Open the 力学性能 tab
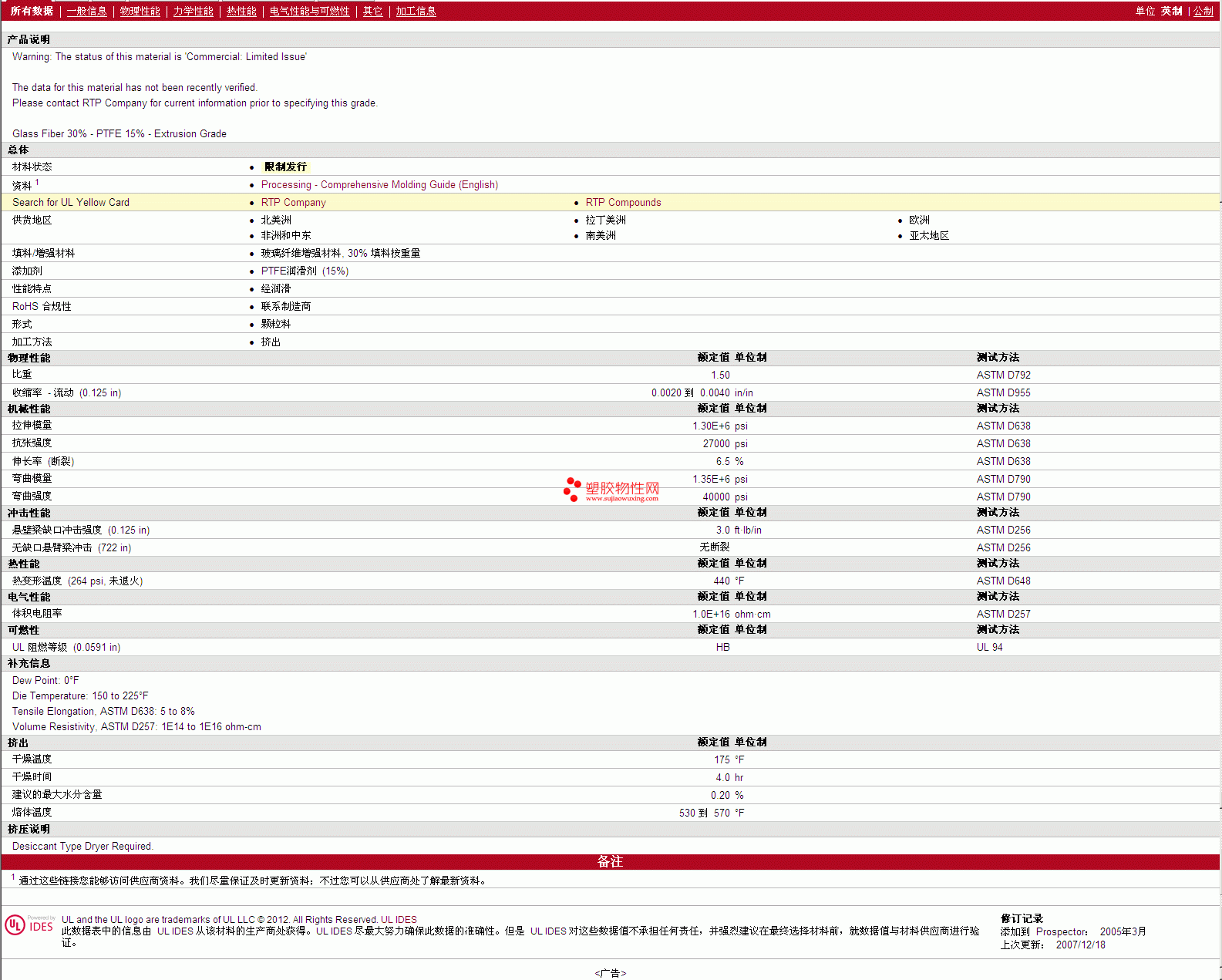1222x980 pixels. [194, 11]
